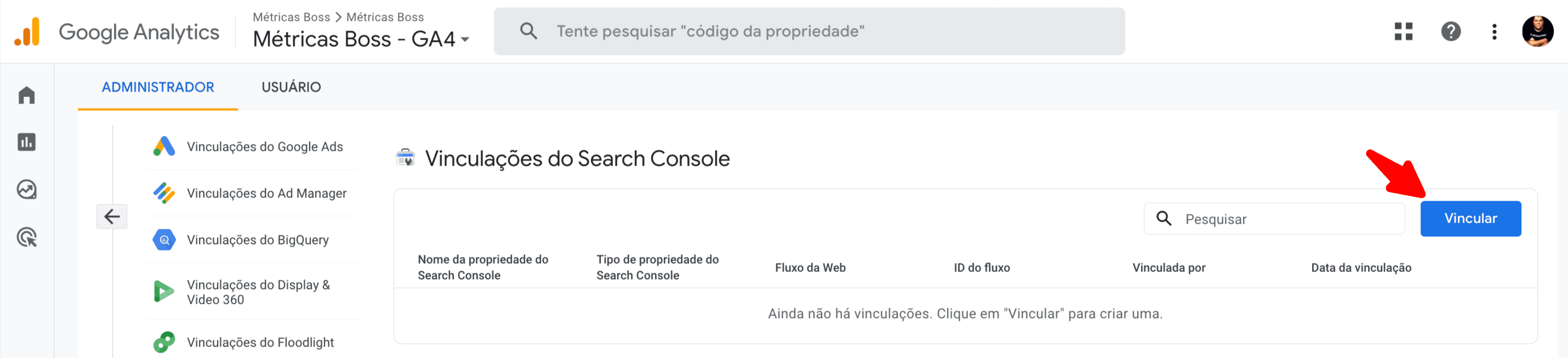Open the Home section in left navigation
The width and height of the screenshot is (1568, 358).
click(27, 95)
